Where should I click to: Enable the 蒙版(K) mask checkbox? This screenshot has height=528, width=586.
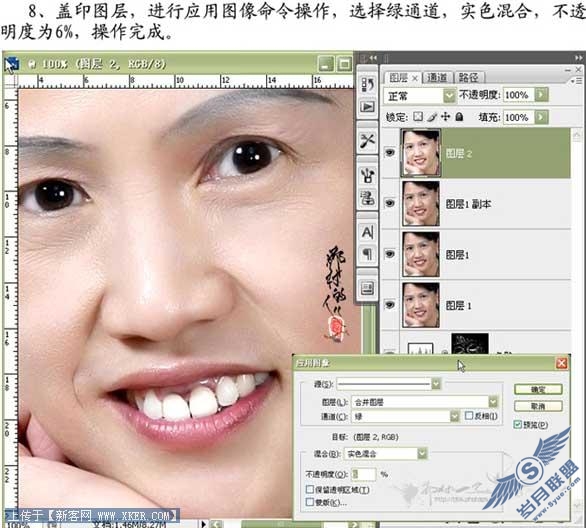click(x=309, y=502)
